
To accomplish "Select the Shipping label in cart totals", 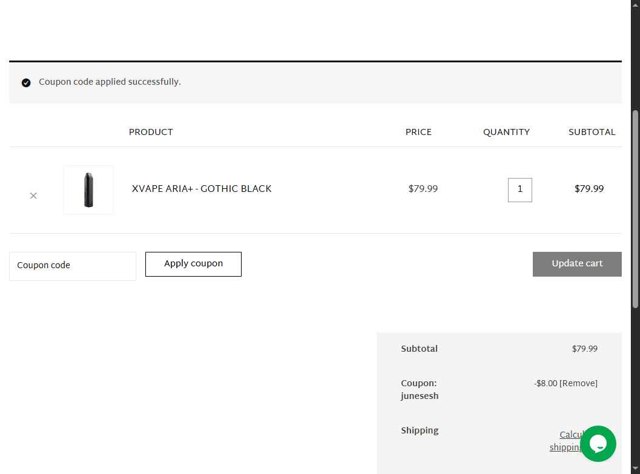I will pyautogui.click(x=420, y=431).
